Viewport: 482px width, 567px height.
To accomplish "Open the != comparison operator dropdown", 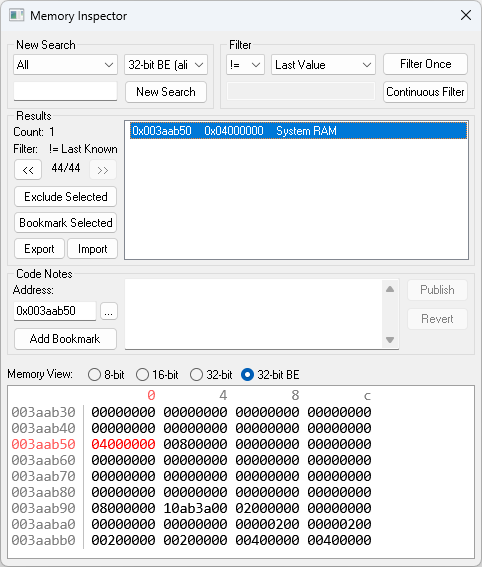I will [246, 65].
